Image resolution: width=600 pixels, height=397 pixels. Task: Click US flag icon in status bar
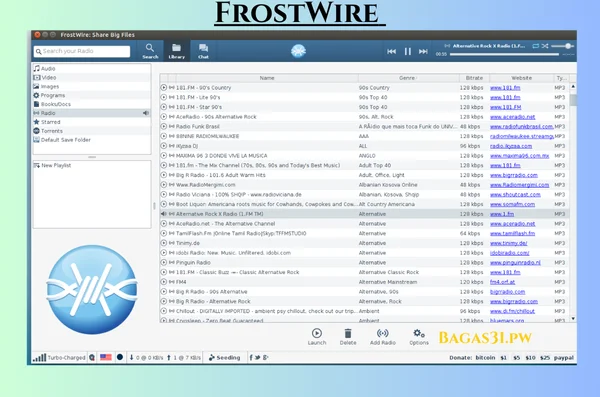coord(106,357)
